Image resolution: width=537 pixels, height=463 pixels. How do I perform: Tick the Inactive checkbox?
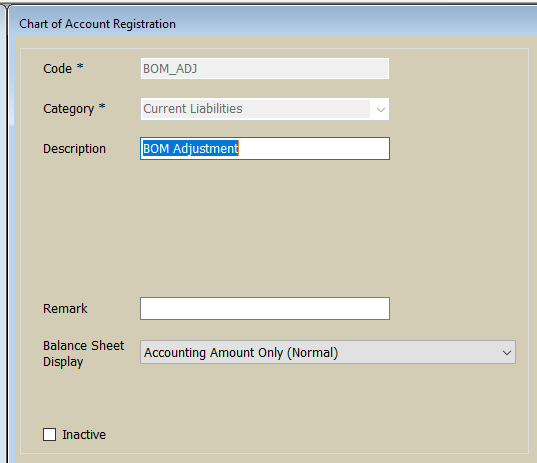pyautogui.click(x=49, y=435)
